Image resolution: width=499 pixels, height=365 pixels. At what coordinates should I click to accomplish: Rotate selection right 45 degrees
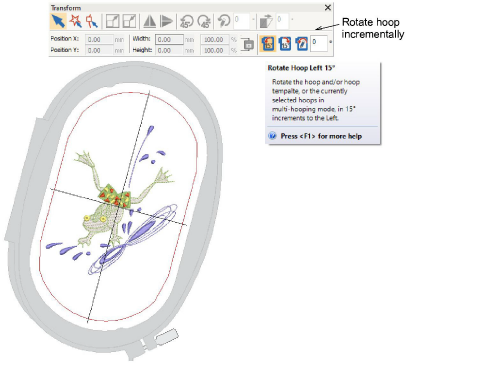[x=204, y=21]
